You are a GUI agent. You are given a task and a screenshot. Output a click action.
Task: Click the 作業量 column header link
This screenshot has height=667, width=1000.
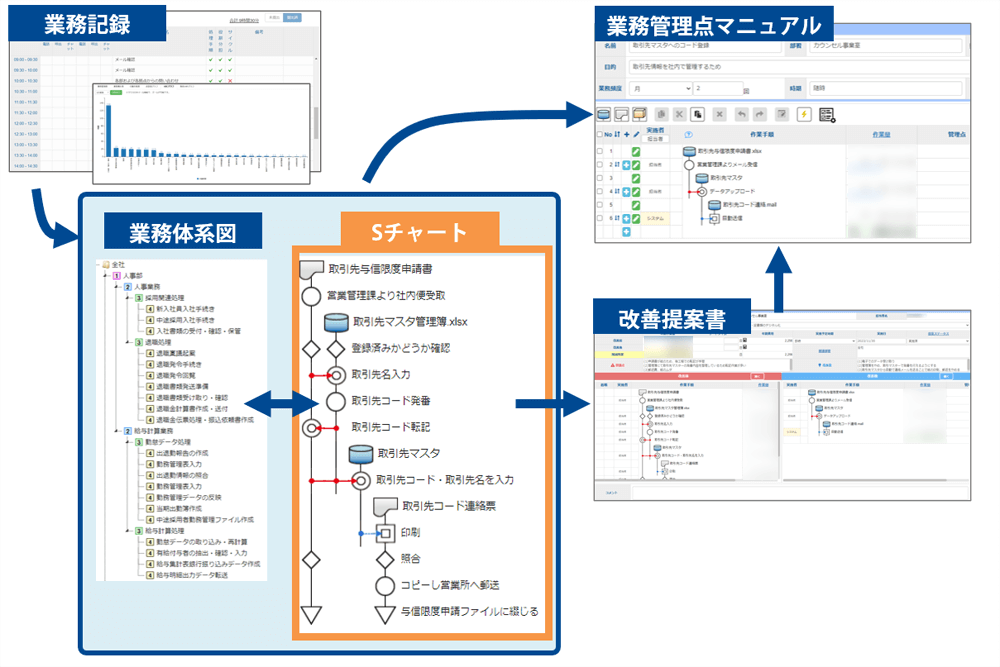coord(881,133)
